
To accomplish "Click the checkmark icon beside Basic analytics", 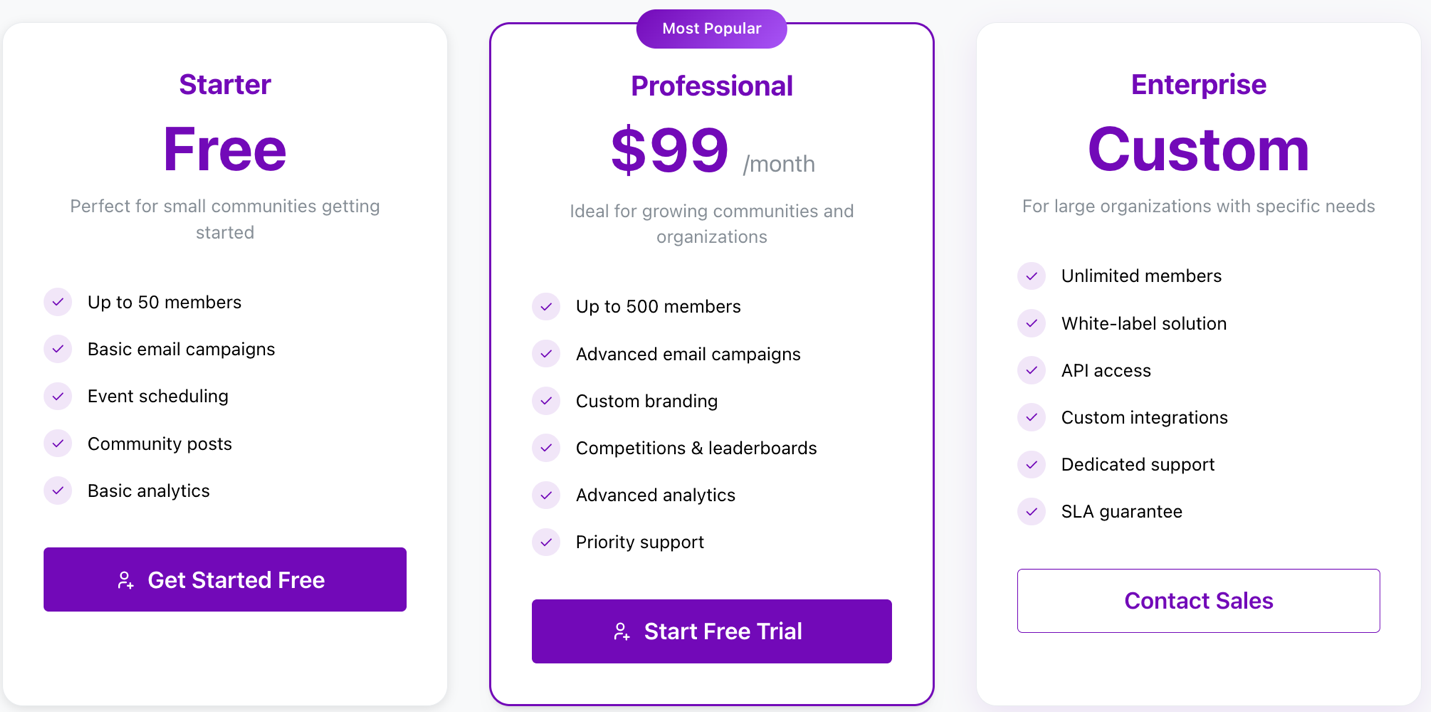I will pos(58,491).
